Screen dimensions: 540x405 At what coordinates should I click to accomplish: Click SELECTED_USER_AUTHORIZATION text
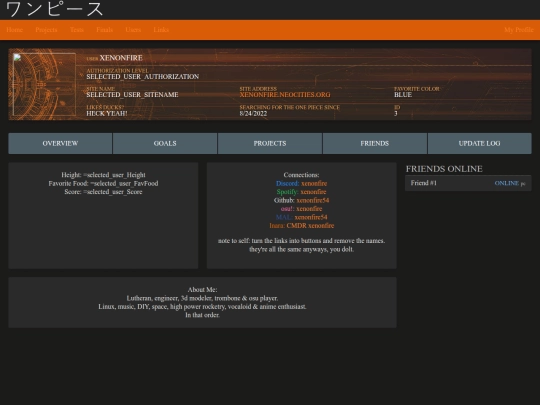[x=143, y=76]
